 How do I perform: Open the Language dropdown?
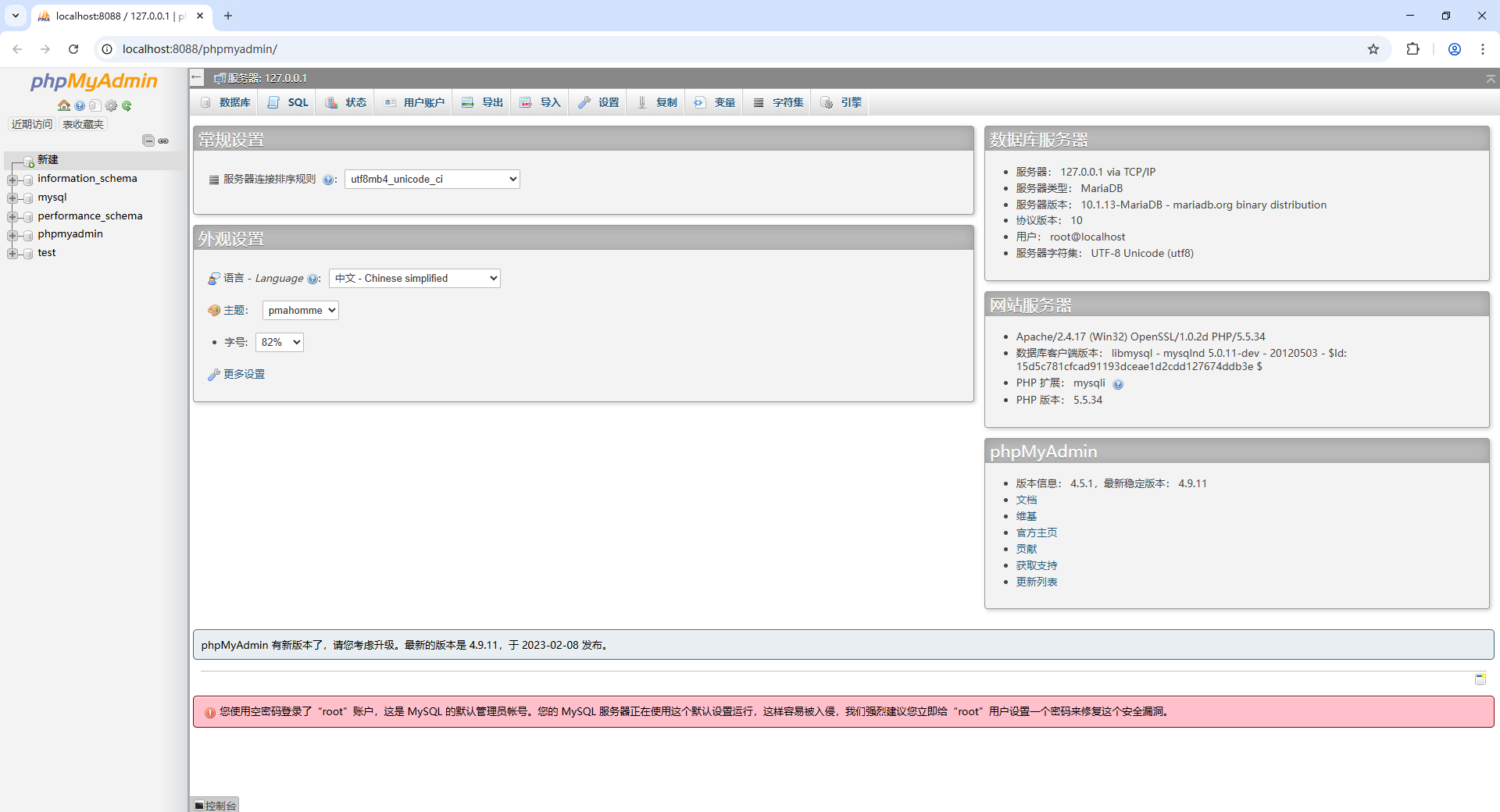click(x=415, y=278)
